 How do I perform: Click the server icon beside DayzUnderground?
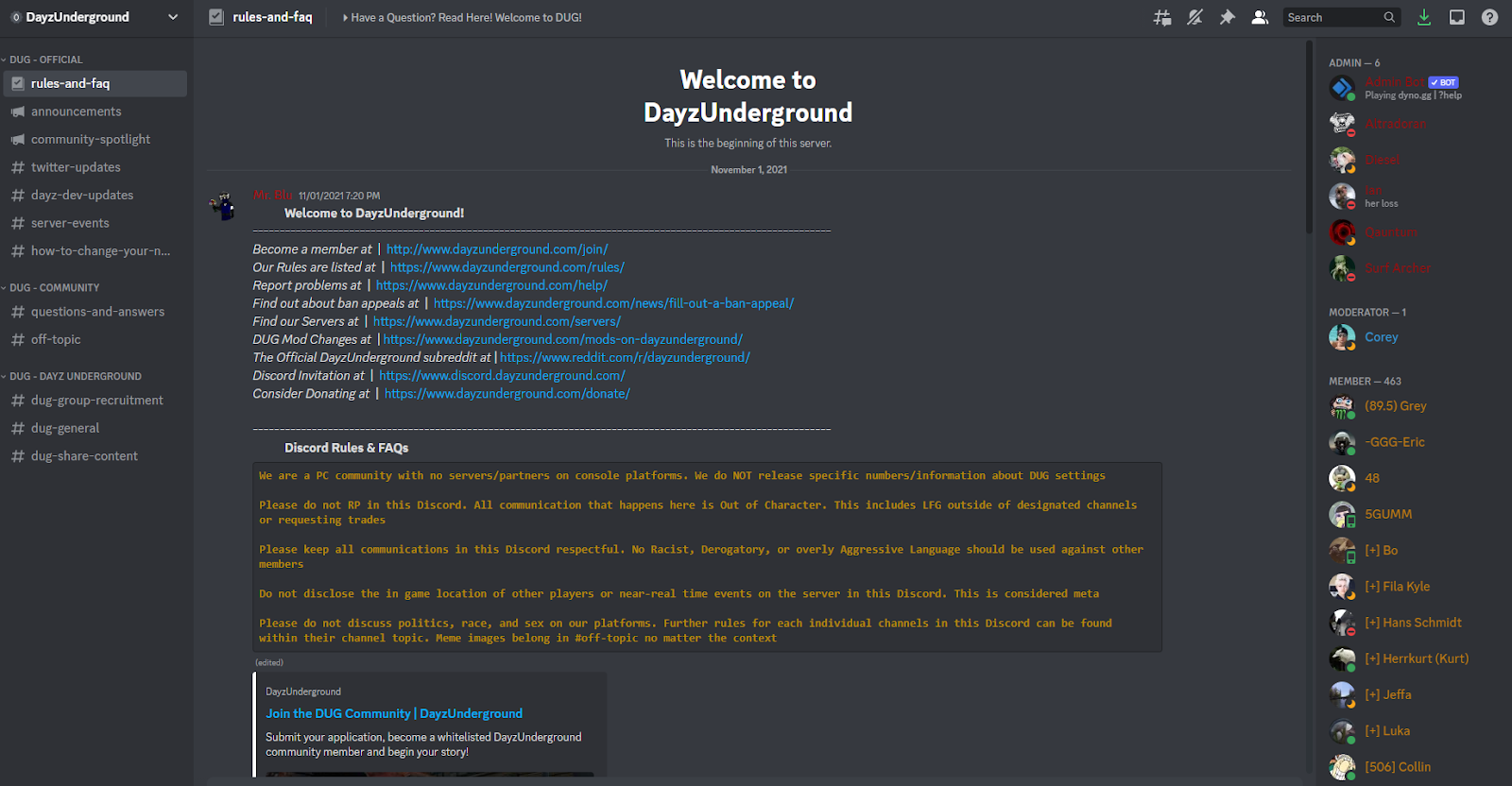(16, 17)
